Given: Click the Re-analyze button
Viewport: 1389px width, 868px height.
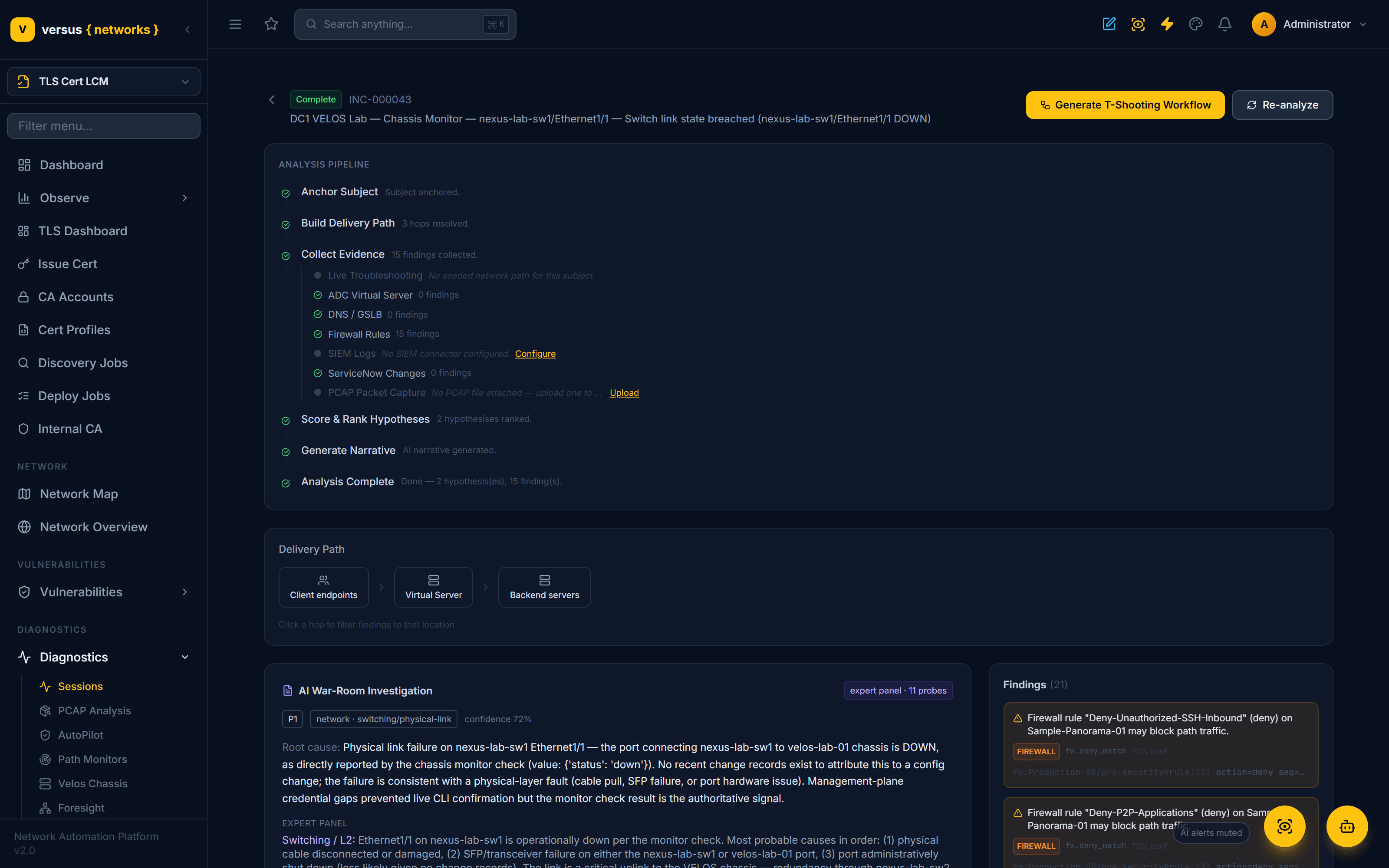Looking at the screenshot, I should coord(1282,105).
